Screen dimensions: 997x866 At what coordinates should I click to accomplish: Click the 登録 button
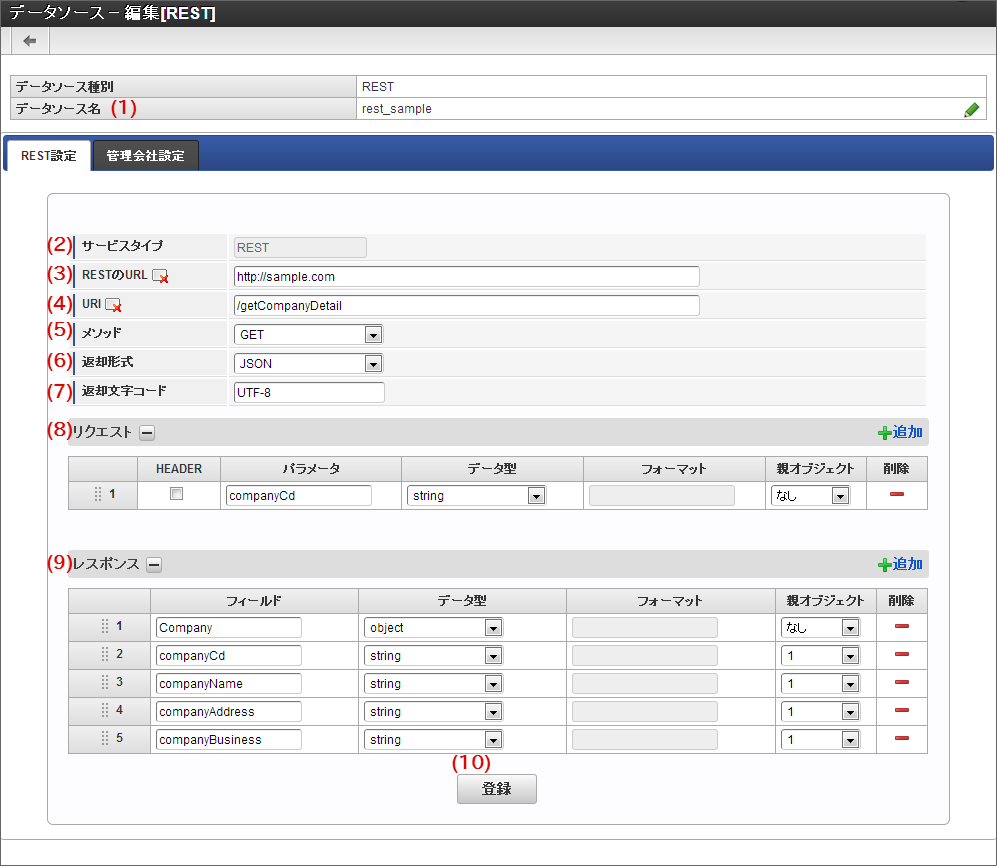[496, 789]
